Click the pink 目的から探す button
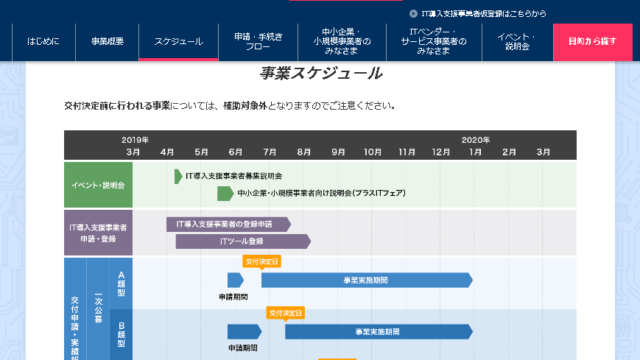The width and height of the screenshot is (640, 360). [x=593, y=42]
